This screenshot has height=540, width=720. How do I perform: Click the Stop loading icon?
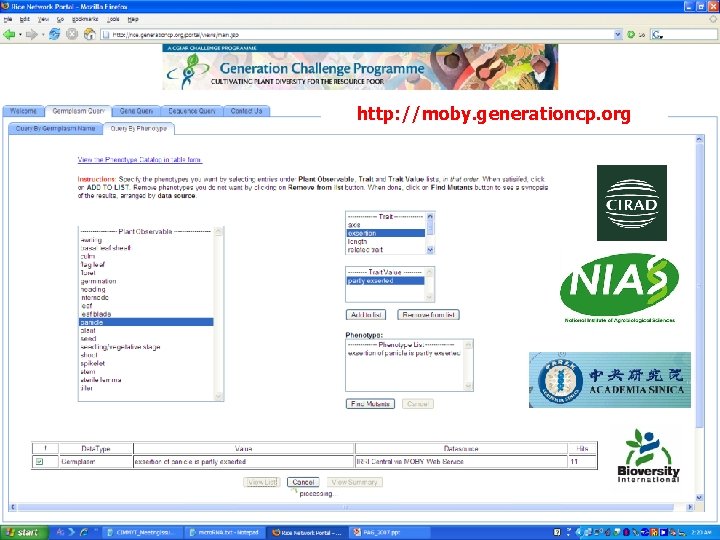point(72,34)
